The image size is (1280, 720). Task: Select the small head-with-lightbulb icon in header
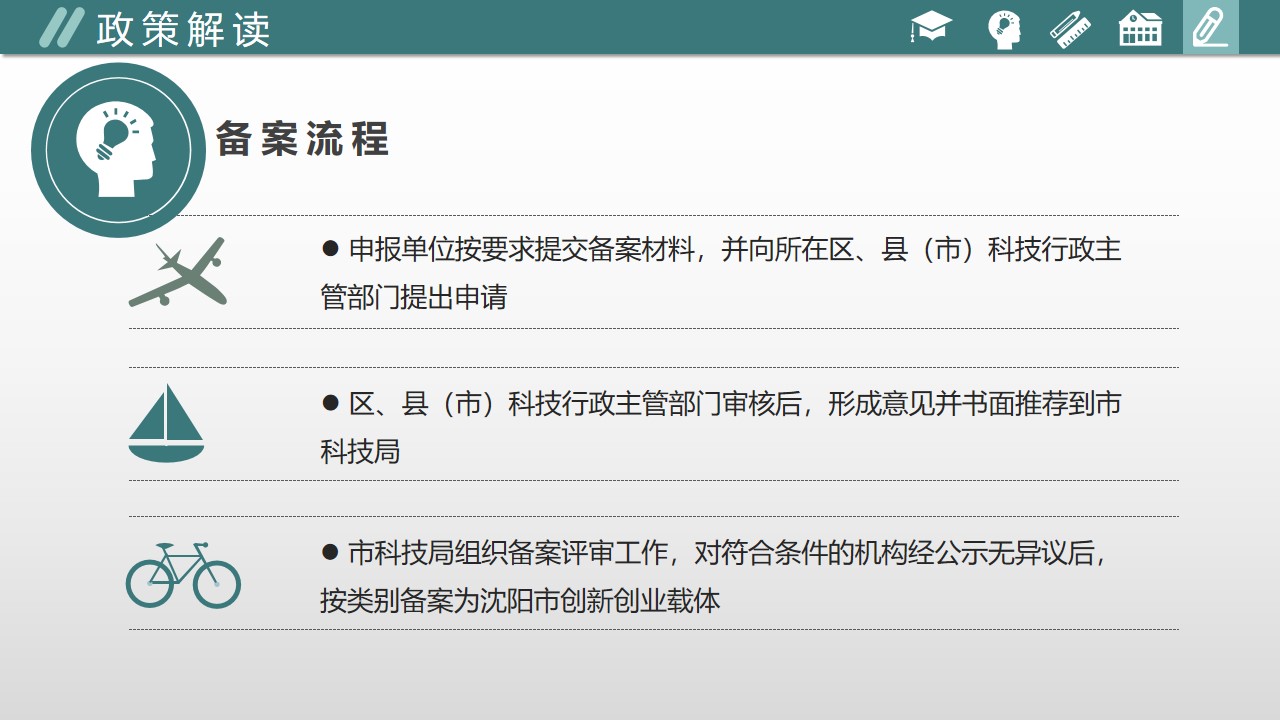coord(1003,29)
